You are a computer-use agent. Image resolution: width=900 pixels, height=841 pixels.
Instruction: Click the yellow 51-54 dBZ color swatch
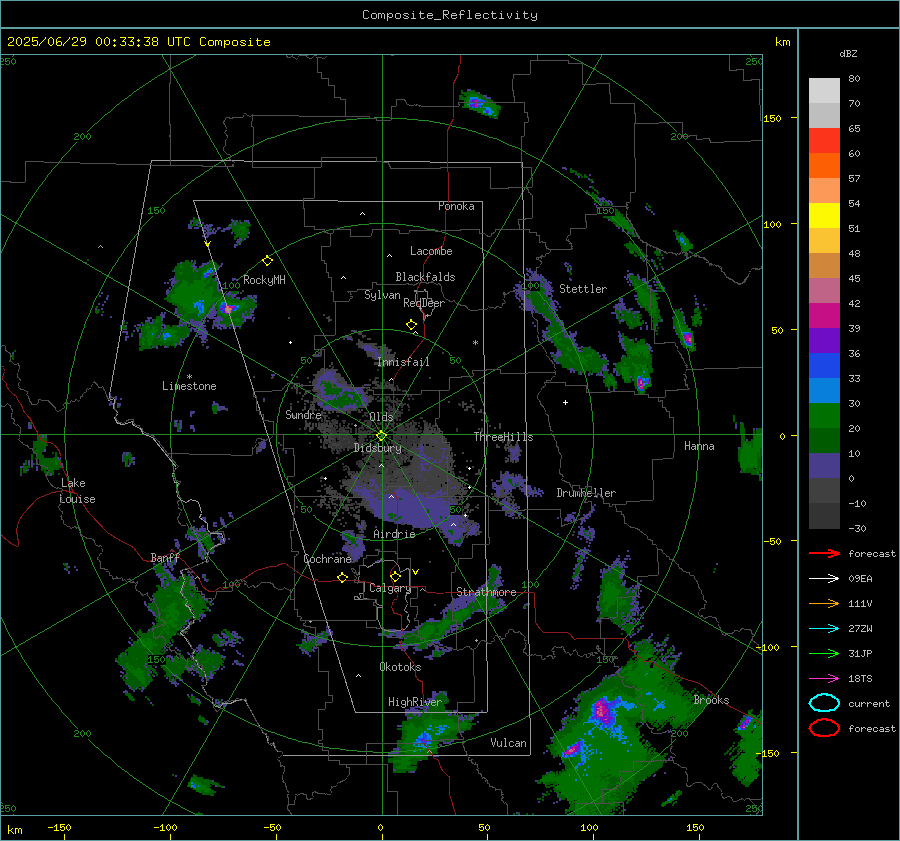[824, 216]
